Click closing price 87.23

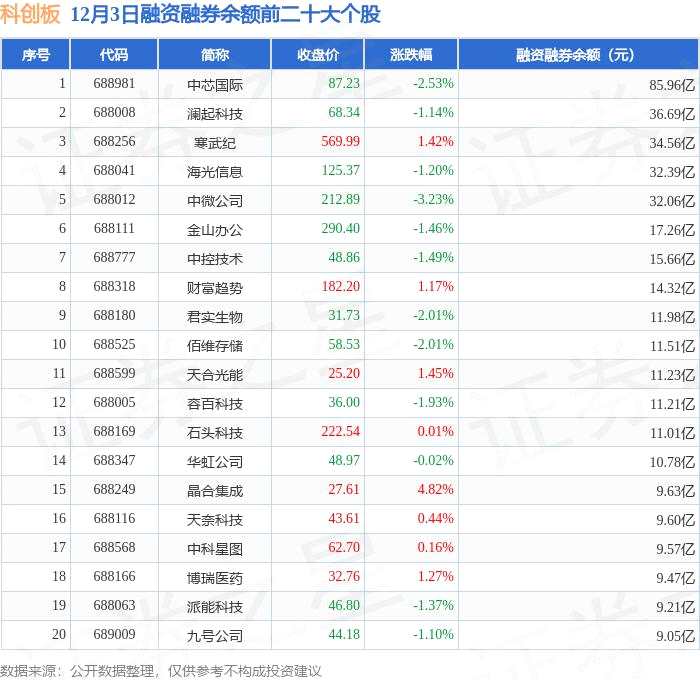click(344, 83)
